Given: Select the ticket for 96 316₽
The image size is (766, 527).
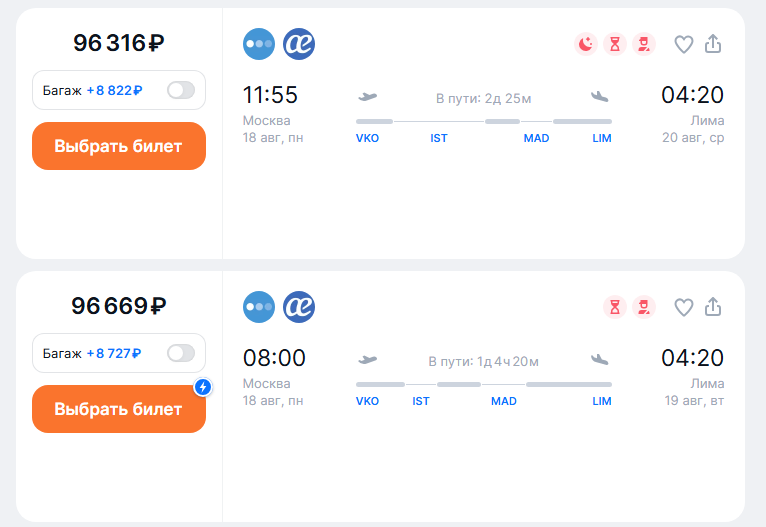Looking at the screenshot, I should 118,146.
